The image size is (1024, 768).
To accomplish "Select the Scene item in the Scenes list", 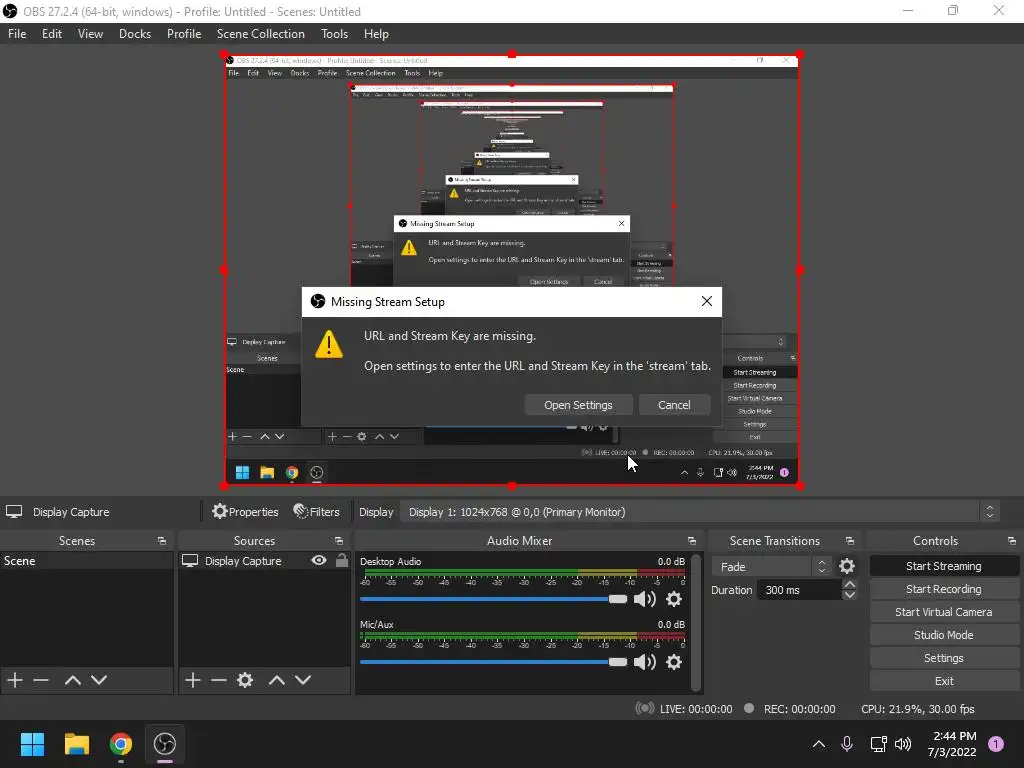I will tap(86, 561).
